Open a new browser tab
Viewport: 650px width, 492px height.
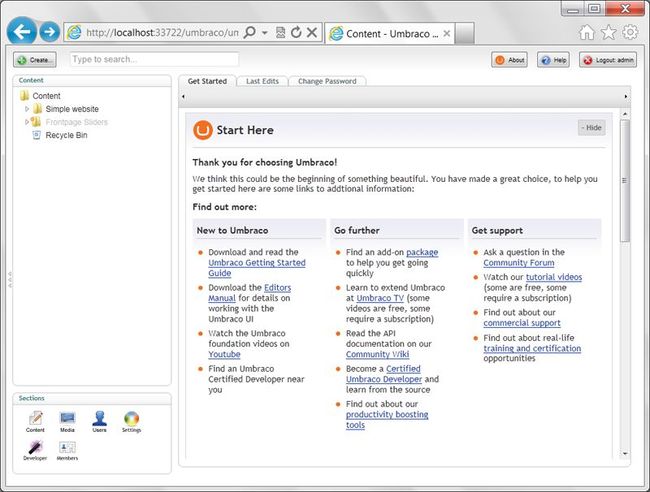[464, 33]
